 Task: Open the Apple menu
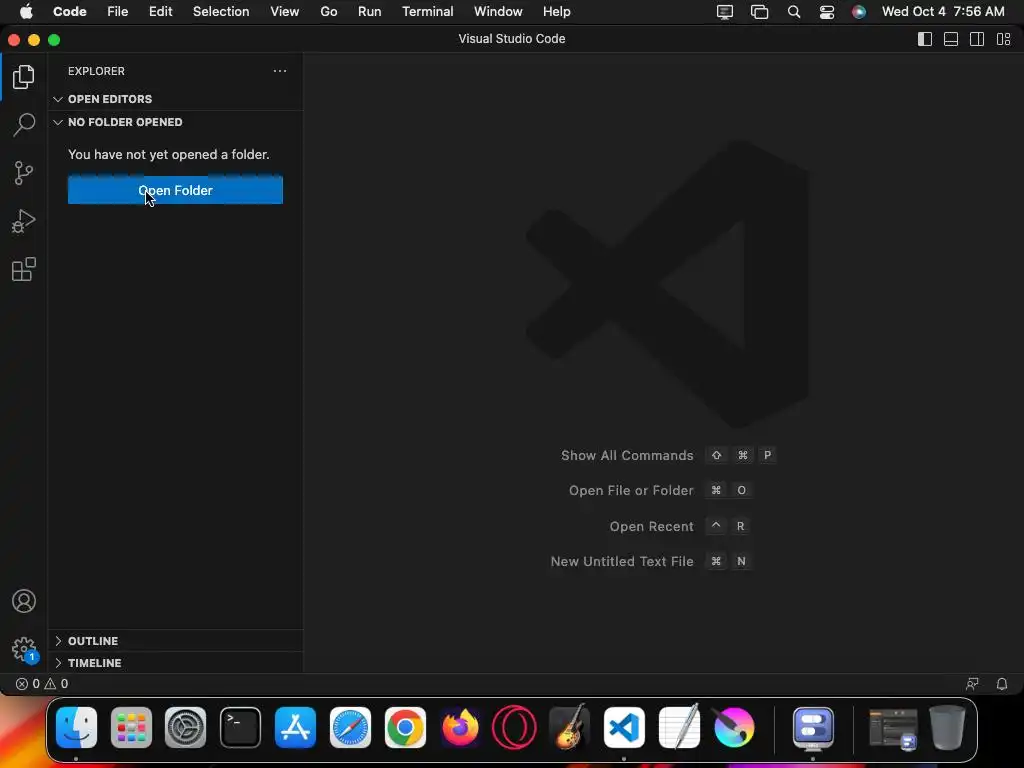(x=26, y=12)
